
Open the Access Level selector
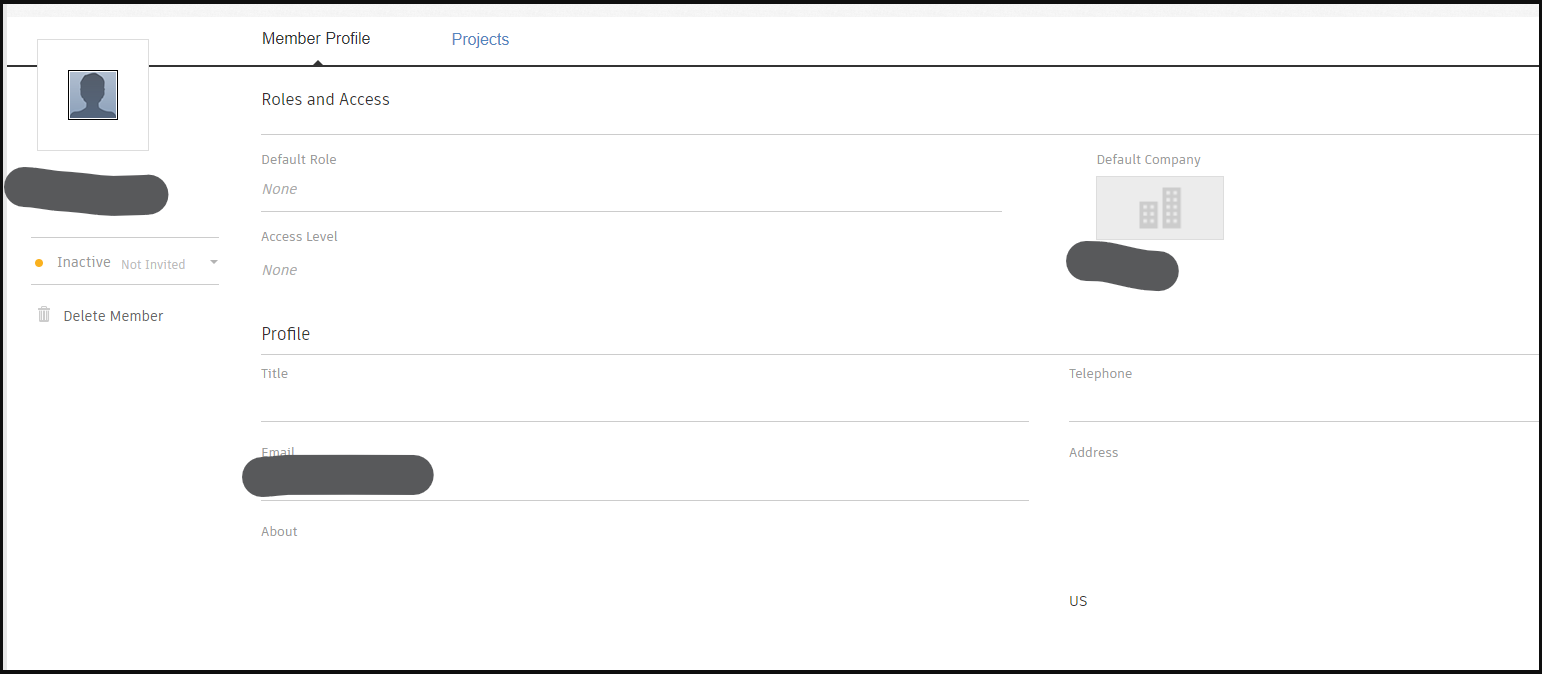(630, 270)
